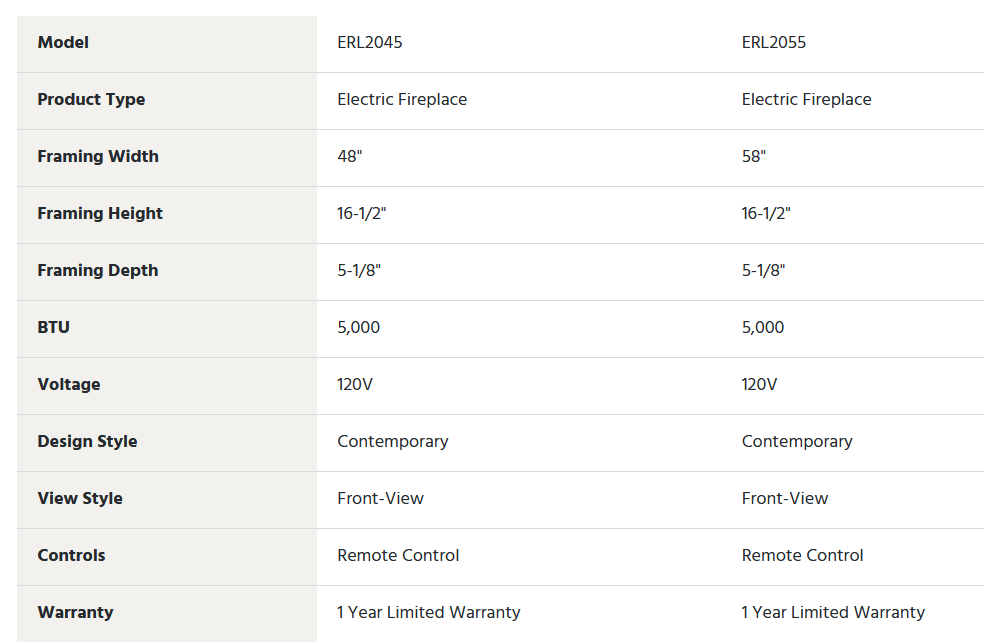Click Front-View under the ERL2045 column
This screenshot has width=984, height=644.
coord(380,499)
